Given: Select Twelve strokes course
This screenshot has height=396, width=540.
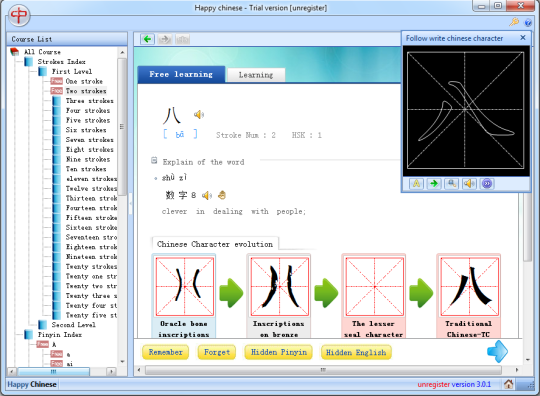Looking at the screenshot, I should click(x=91, y=188).
